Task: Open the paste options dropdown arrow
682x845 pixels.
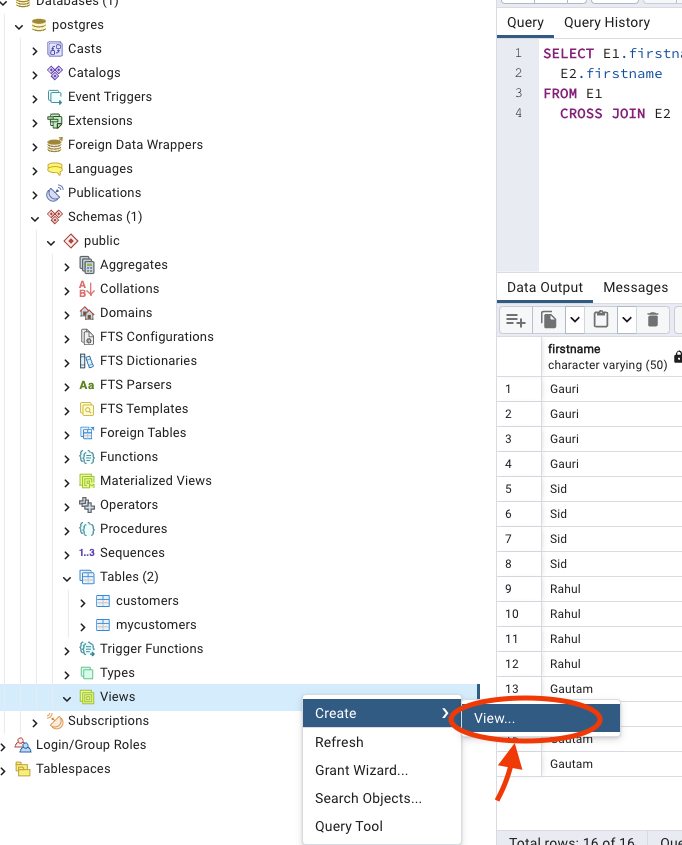Action: [x=627, y=320]
